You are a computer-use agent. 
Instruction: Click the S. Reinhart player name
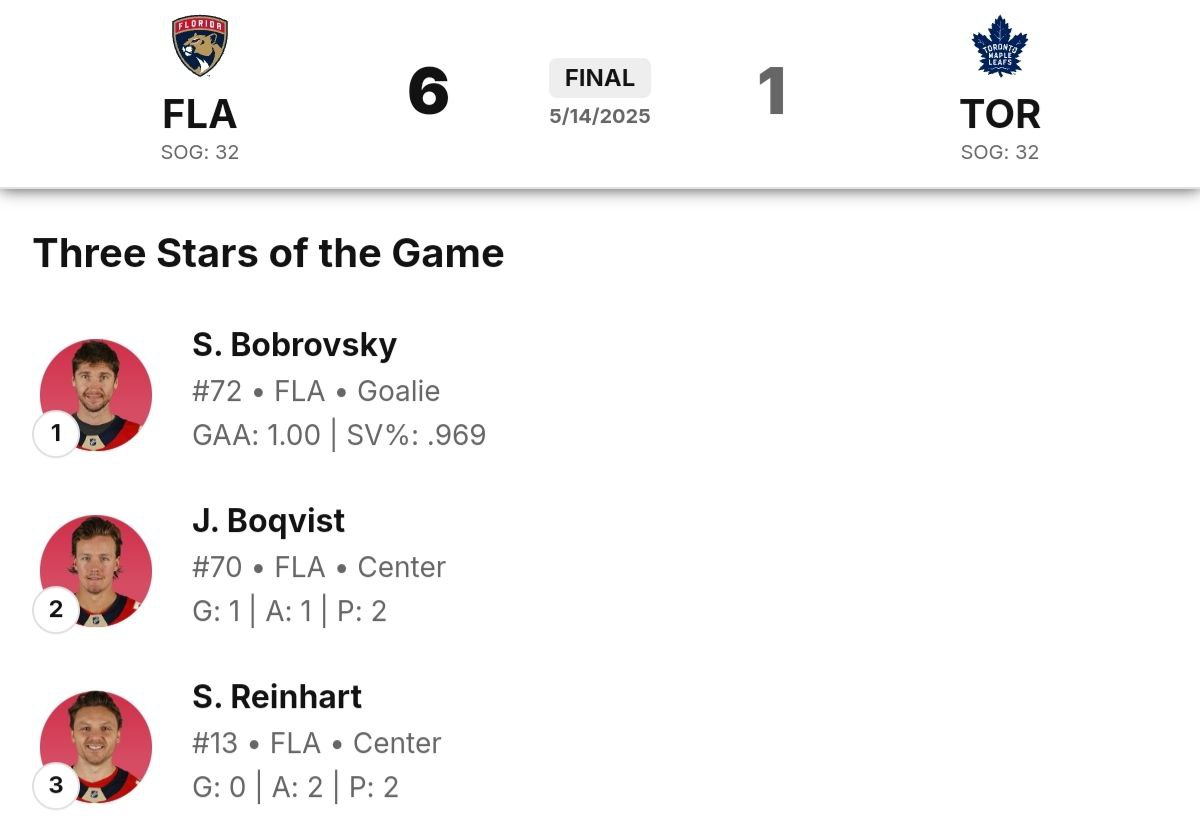pyautogui.click(x=277, y=697)
